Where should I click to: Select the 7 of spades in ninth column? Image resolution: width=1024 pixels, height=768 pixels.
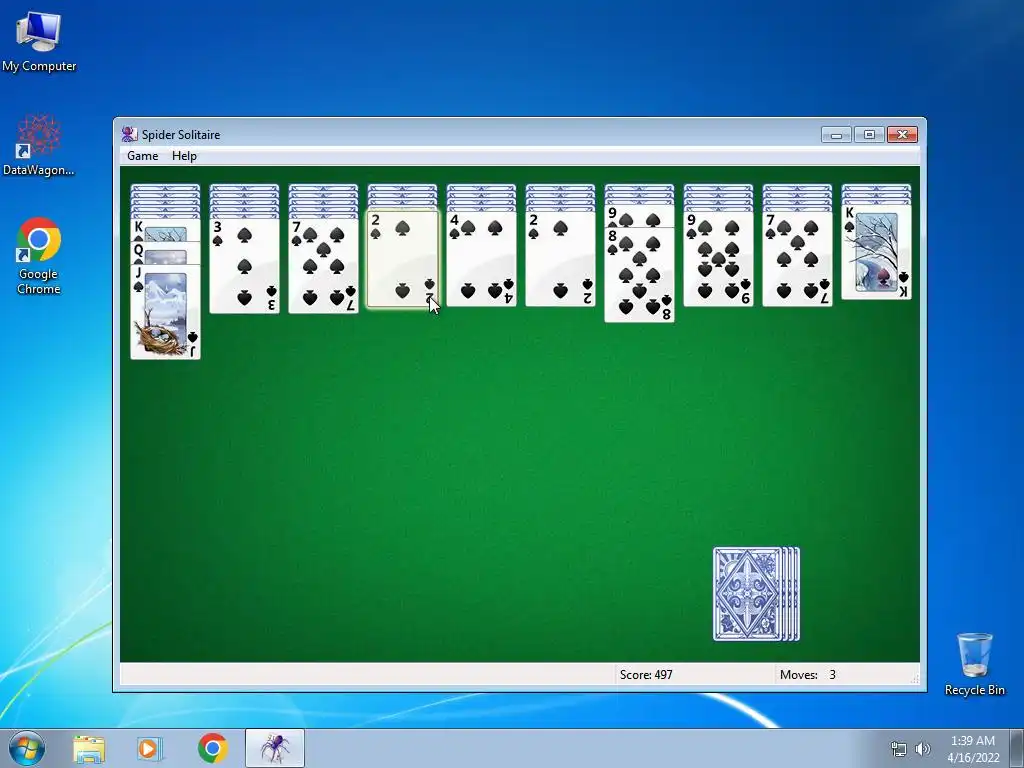point(797,259)
